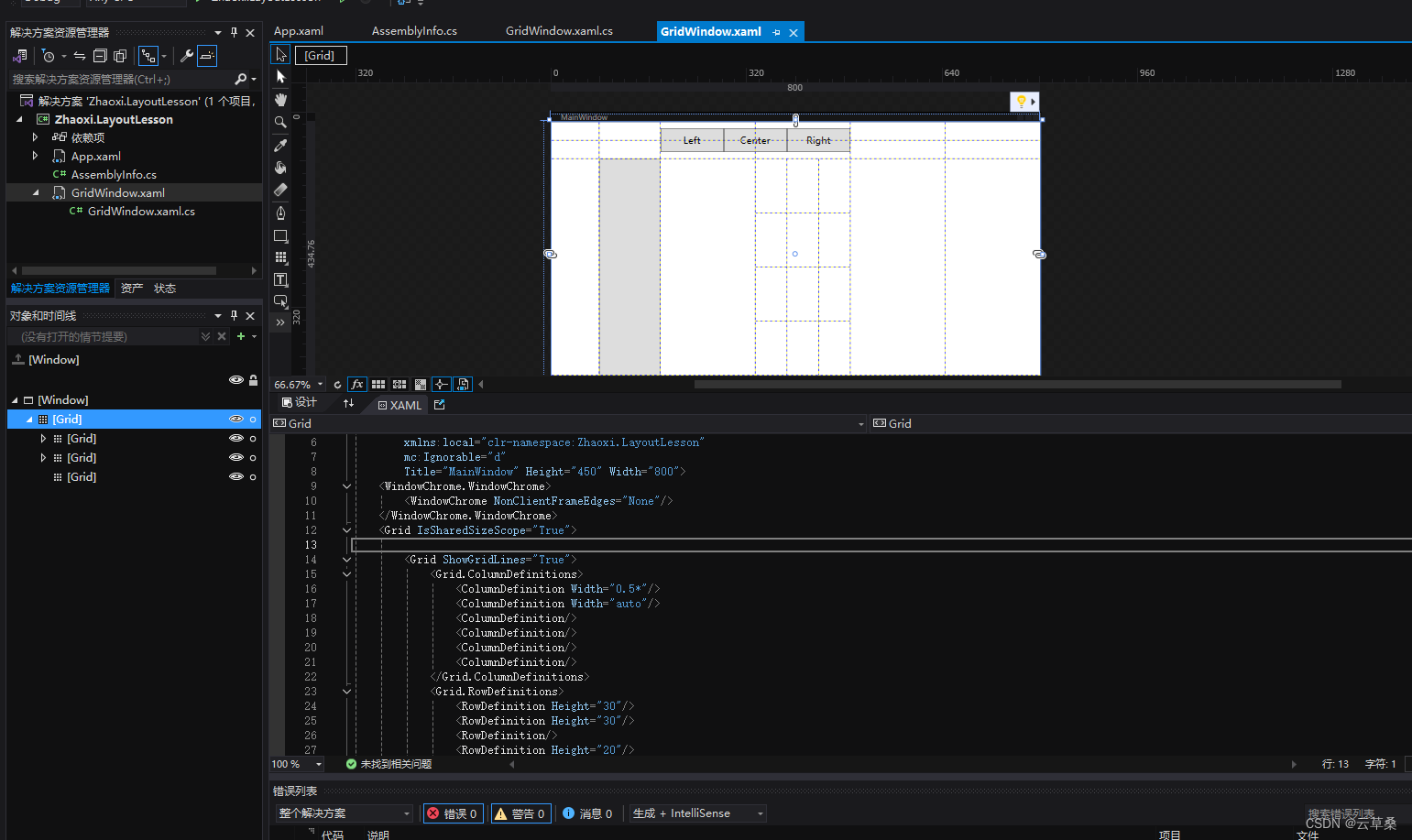Toggle lock icon in Objects and Timeline header

253,380
